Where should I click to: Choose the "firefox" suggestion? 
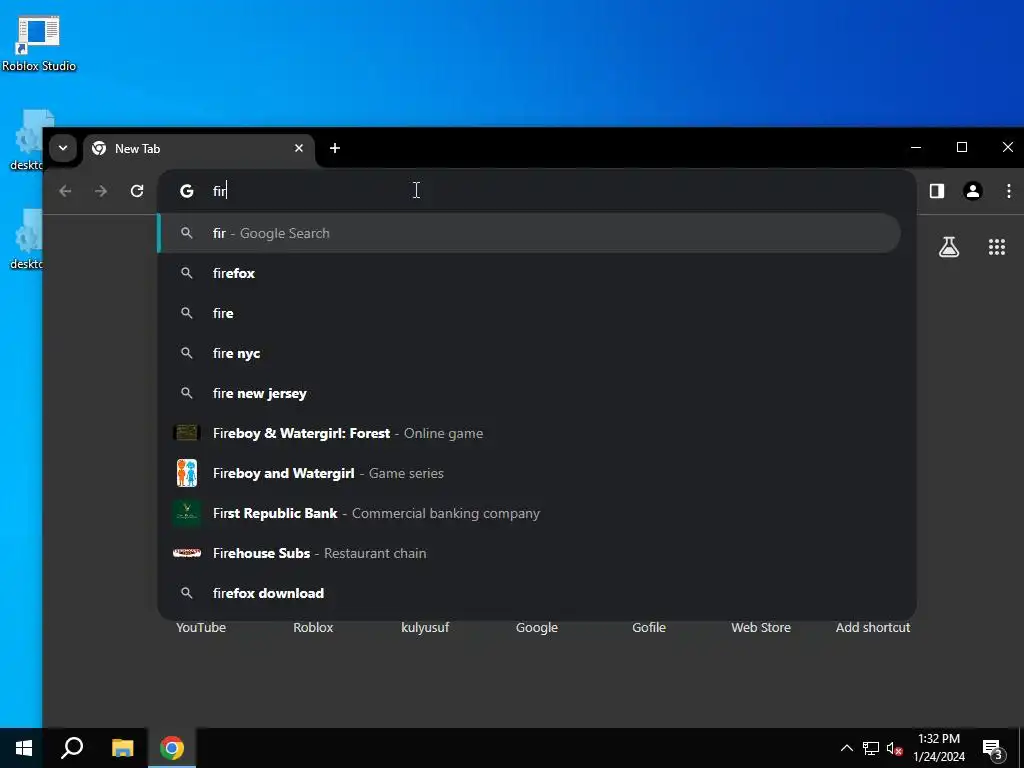click(530, 273)
